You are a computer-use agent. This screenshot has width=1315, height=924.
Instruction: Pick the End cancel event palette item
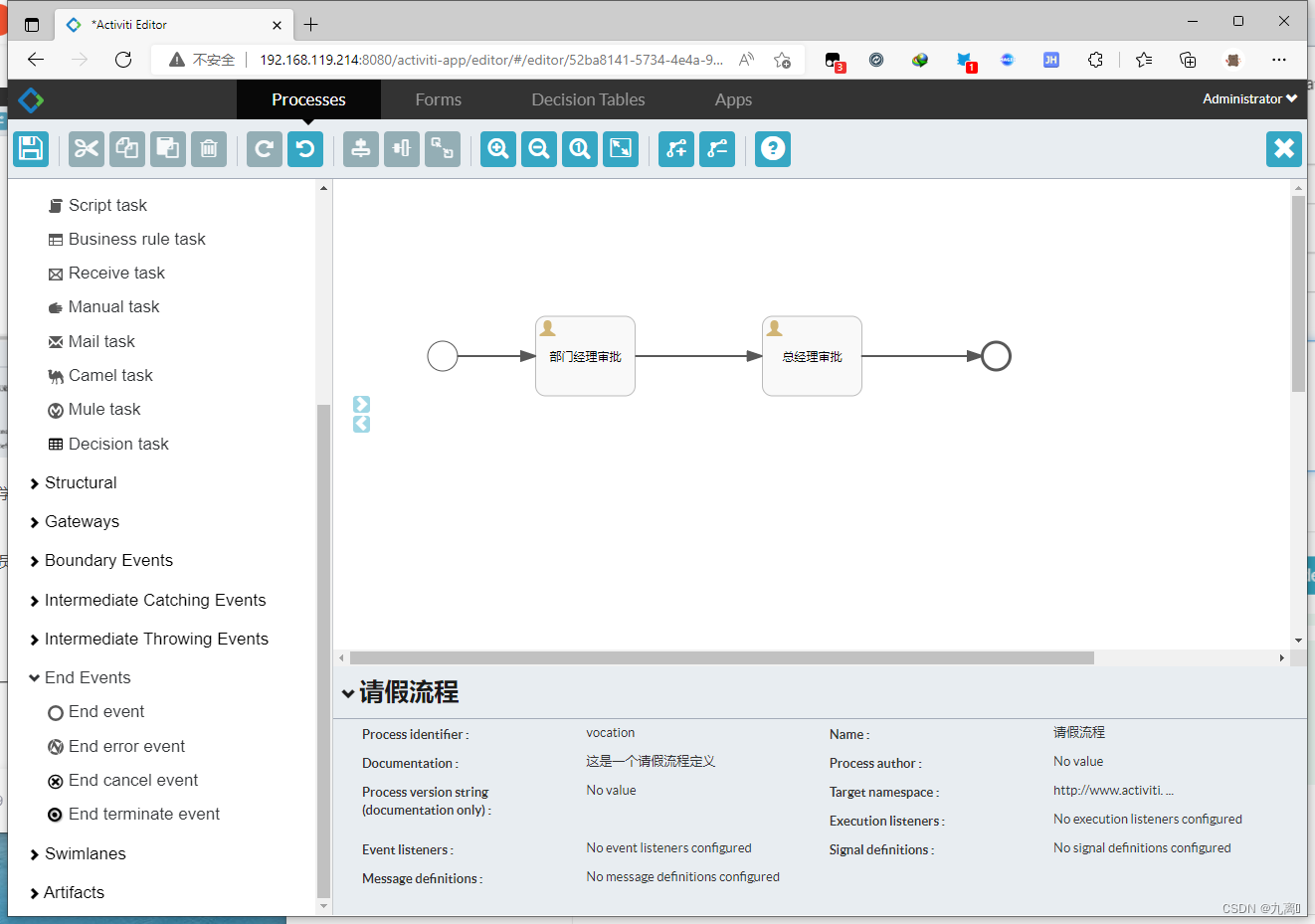123,781
